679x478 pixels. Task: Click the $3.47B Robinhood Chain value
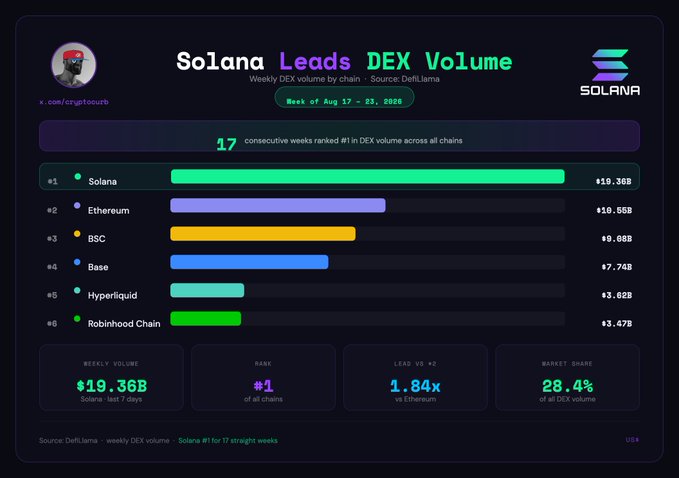[617, 323]
